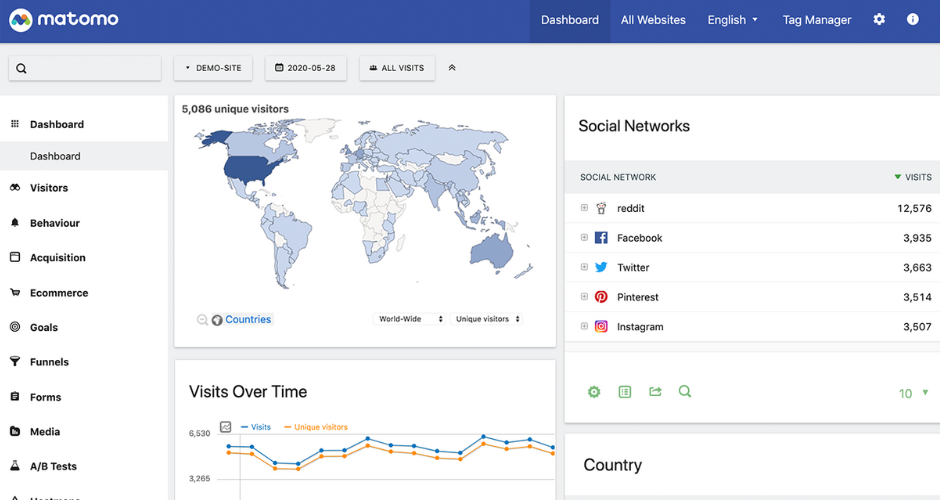Screen dimensions: 940x500
Task: Click the Dashboard grid icon in sidebar
Action: [15, 124]
